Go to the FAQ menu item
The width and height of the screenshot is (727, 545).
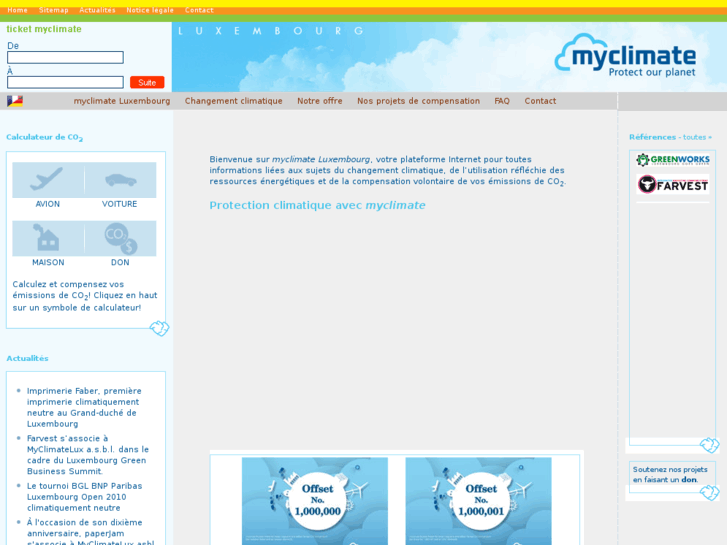click(502, 101)
